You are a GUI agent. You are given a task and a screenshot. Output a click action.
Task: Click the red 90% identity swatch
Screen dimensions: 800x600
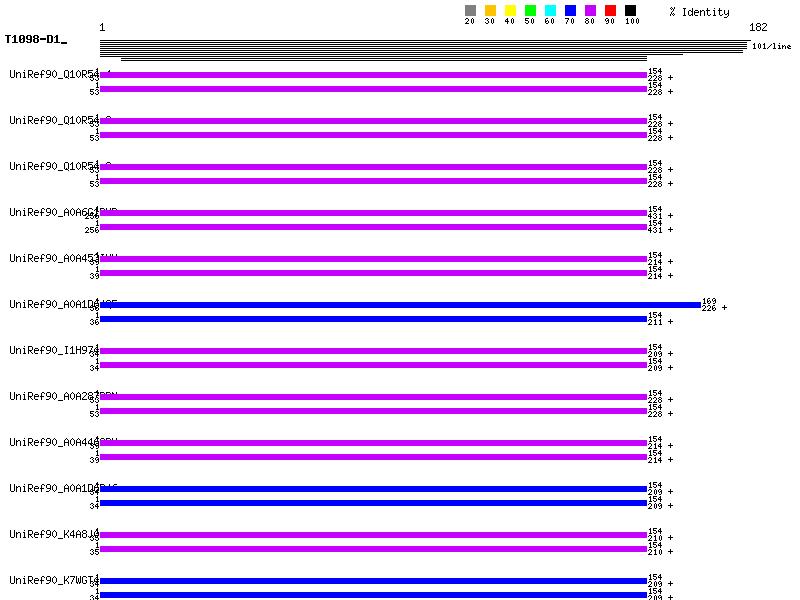pos(610,11)
